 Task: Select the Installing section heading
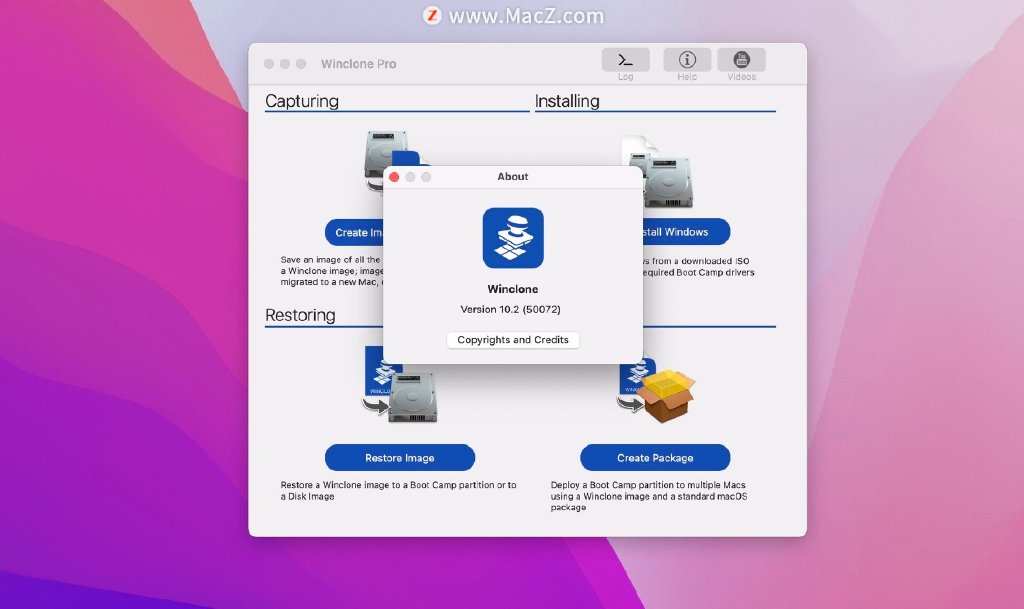[x=566, y=100]
